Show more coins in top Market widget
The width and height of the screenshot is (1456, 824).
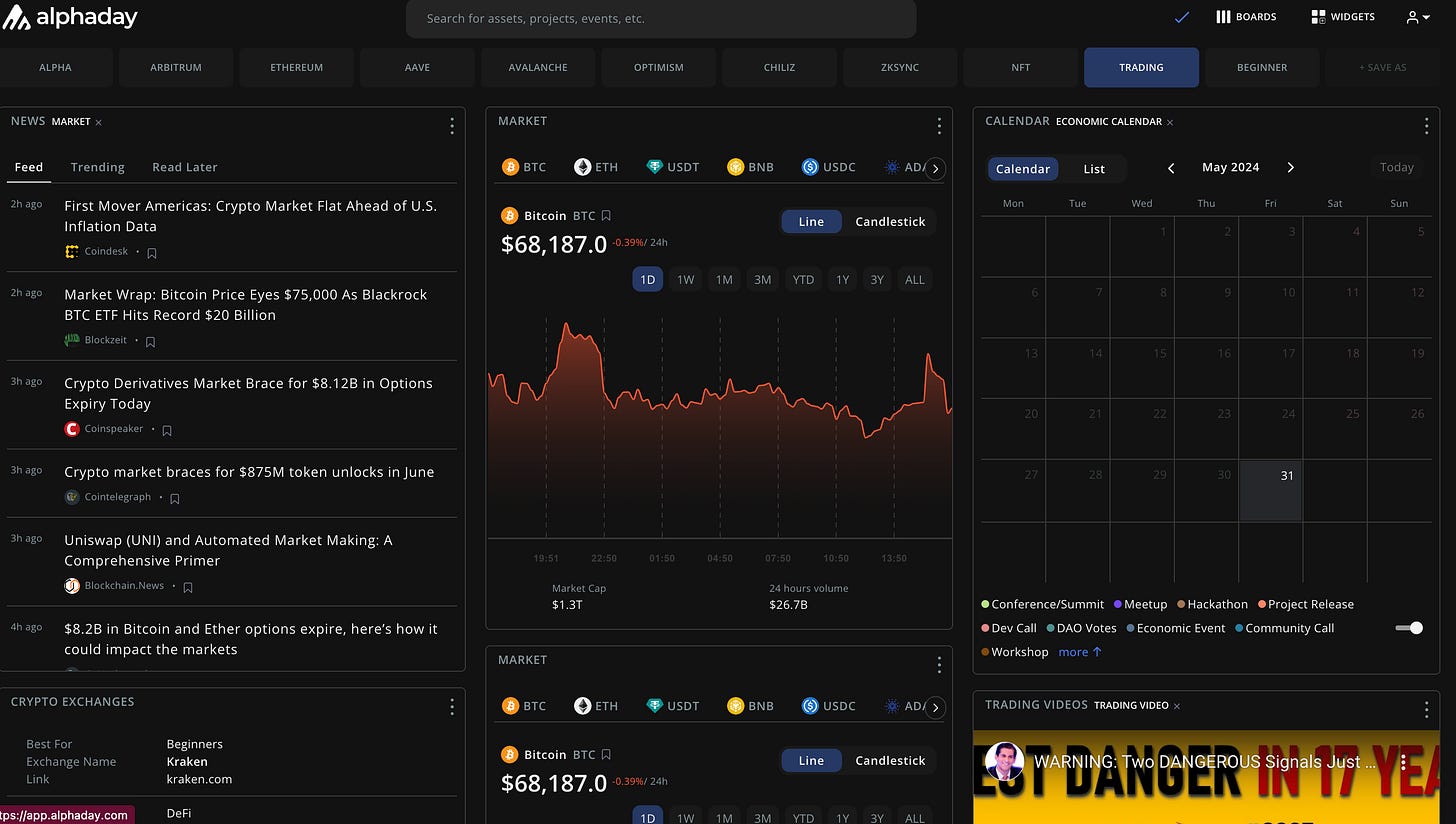click(935, 168)
